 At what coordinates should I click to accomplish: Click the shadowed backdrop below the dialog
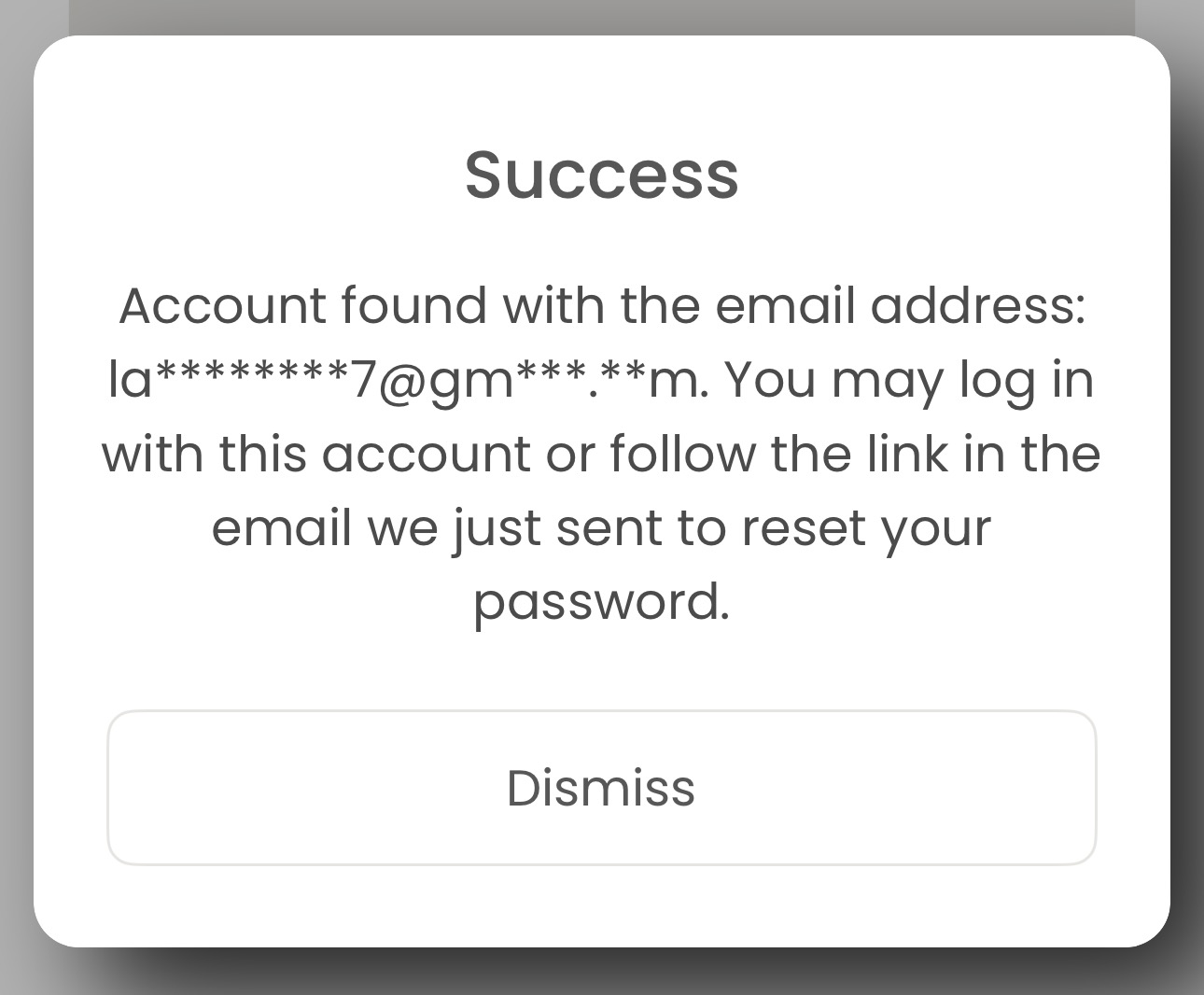pos(601,973)
